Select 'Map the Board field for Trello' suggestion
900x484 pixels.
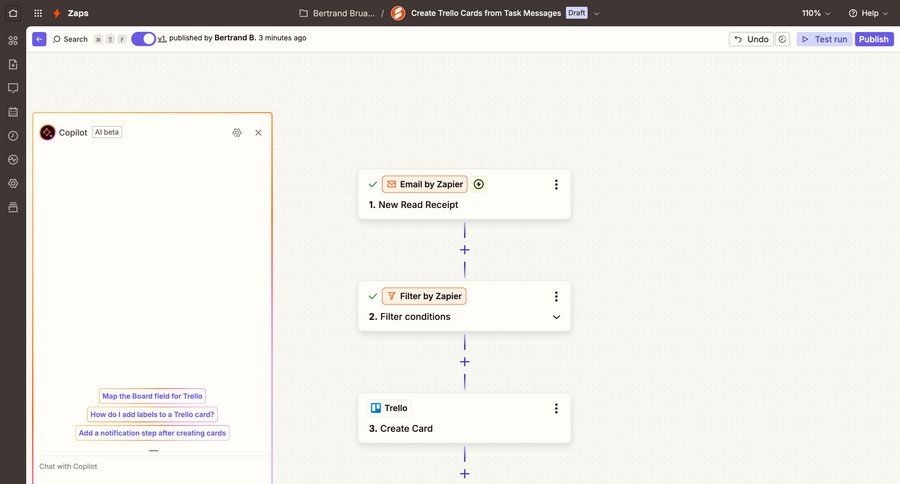[x=152, y=396]
